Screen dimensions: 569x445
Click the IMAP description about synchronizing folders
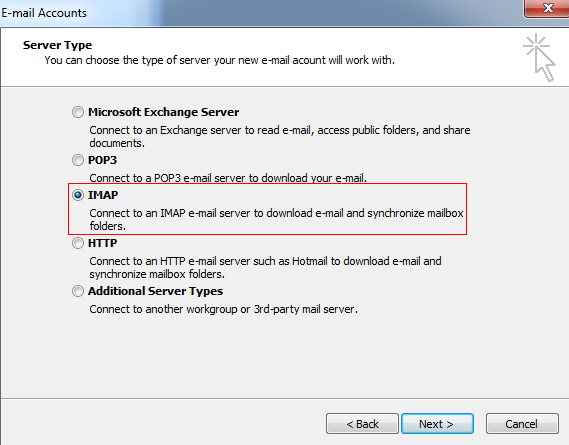click(277, 219)
